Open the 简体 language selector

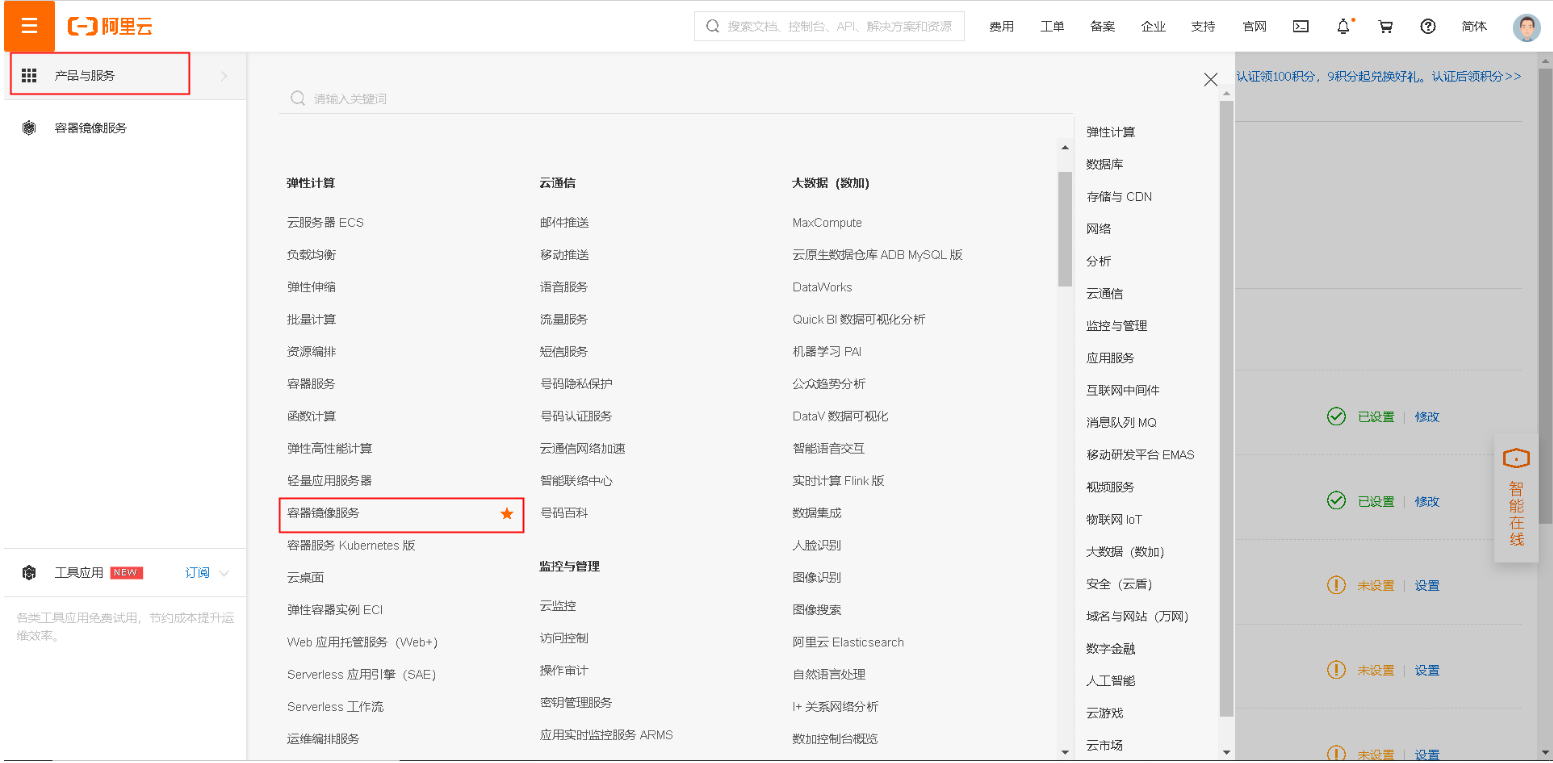1474,27
